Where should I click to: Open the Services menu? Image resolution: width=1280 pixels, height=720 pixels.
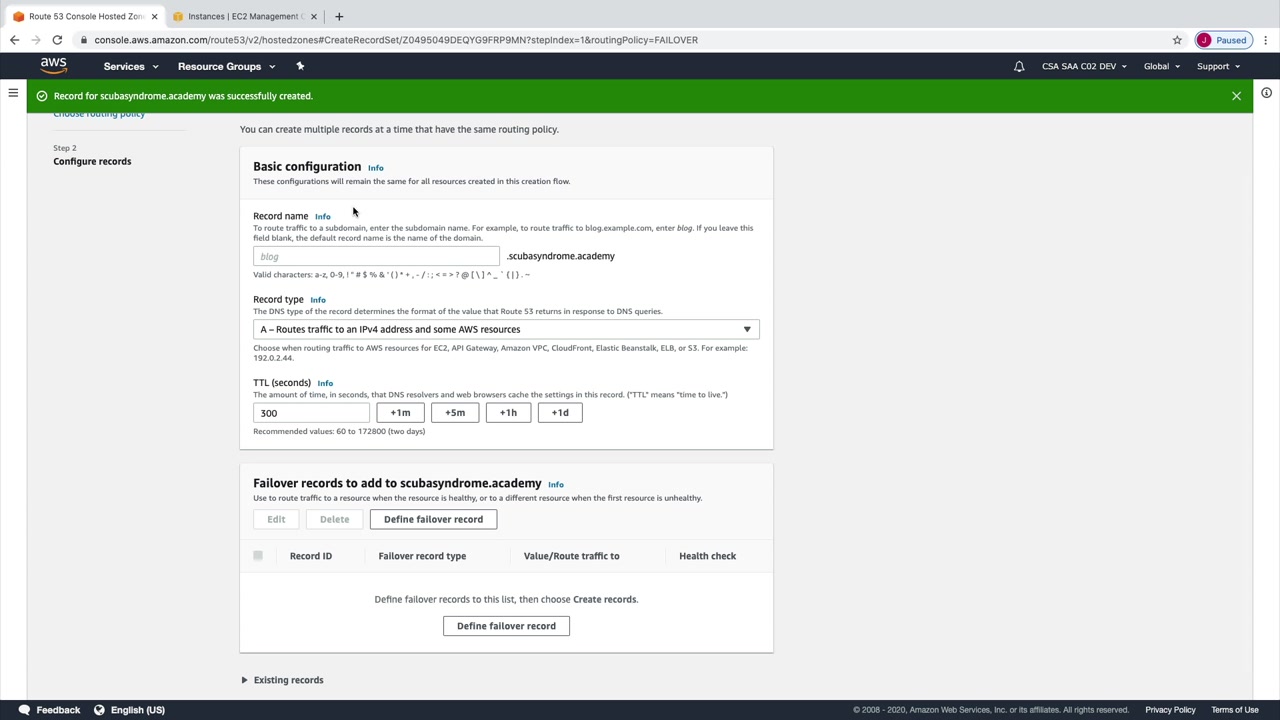[131, 66]
